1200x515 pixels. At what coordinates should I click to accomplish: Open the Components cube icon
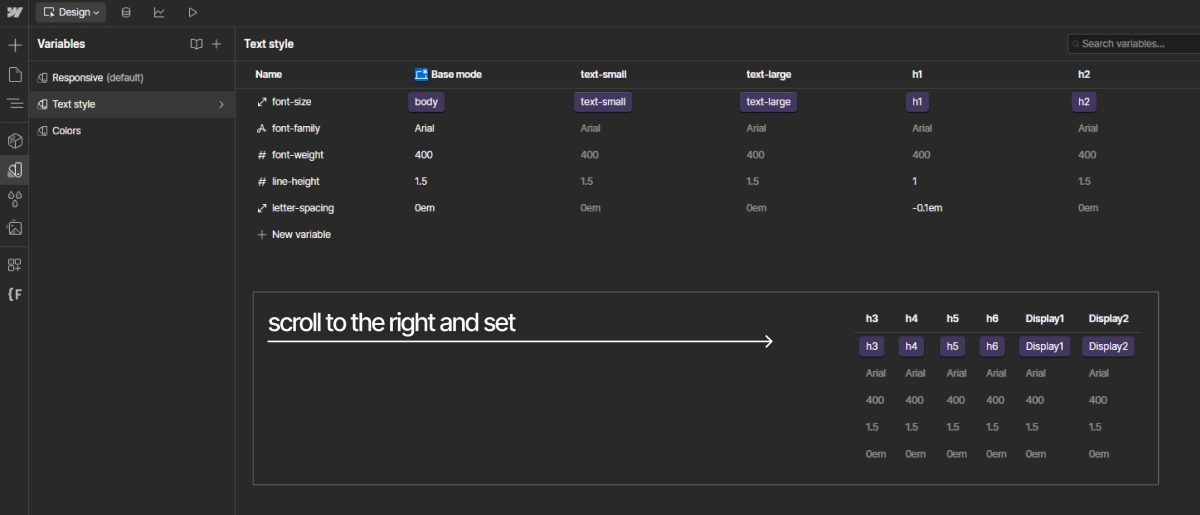(15, 141)
